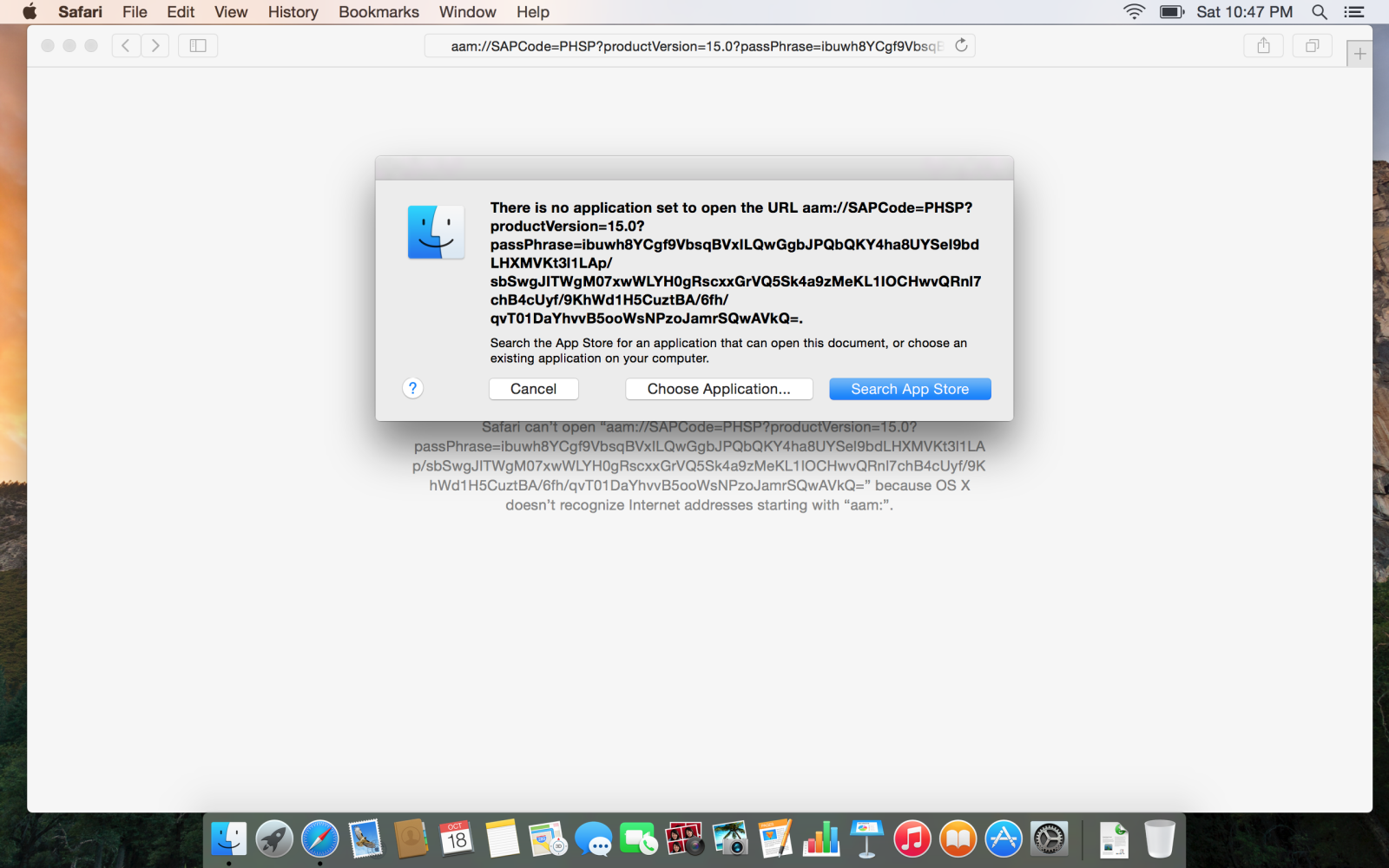
Task: Open the Bookmarks menu
Action: [x=379, y=12]
